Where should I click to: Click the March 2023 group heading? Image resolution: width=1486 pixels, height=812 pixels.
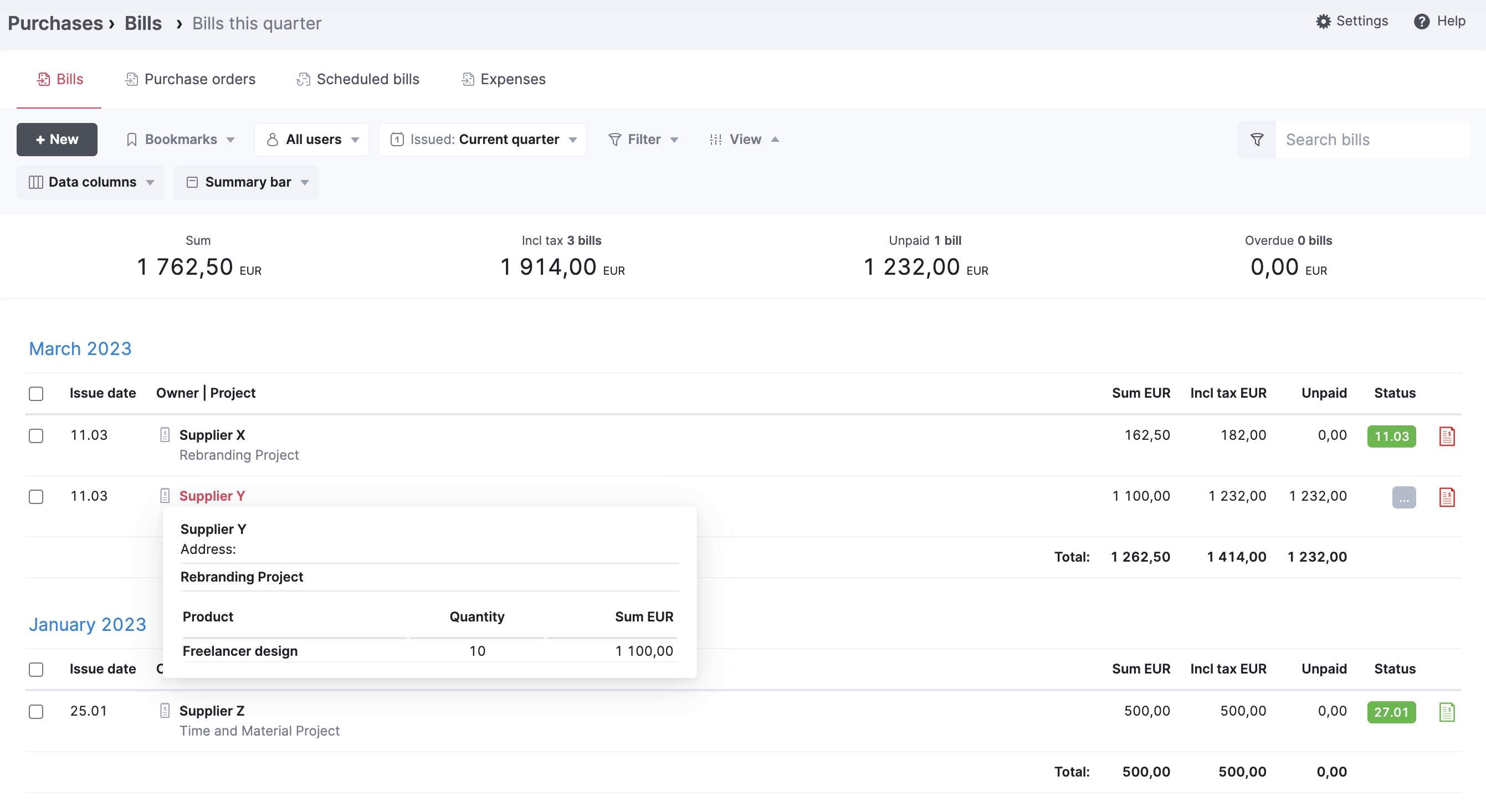pos(80,349)
